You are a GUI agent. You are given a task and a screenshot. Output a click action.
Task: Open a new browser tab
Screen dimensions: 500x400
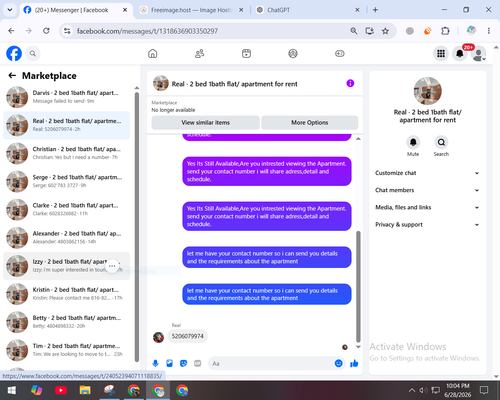tap(375, 10)
